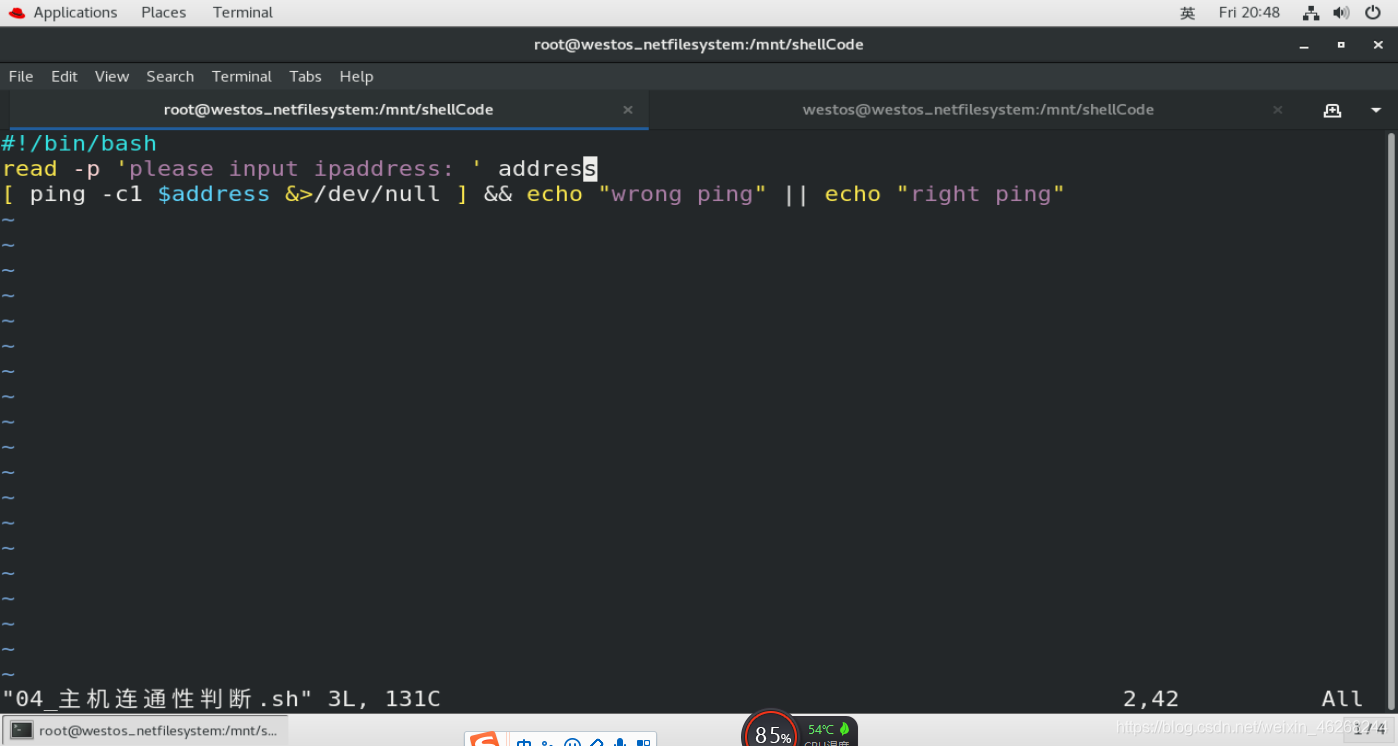Viewport: 1398px width, 746px height.
Task: Open the Tabs menu
Action: tap(305, 76)
